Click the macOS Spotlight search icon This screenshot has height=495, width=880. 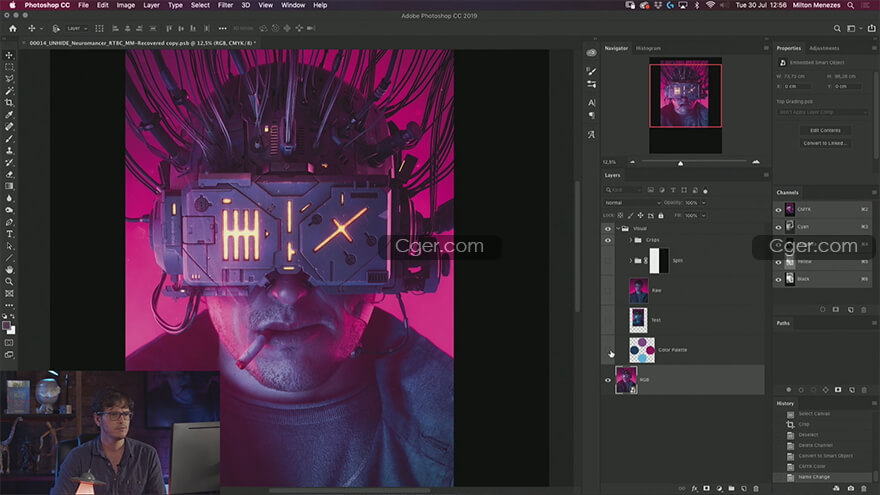pyautogui.click(x=851, y=5)
